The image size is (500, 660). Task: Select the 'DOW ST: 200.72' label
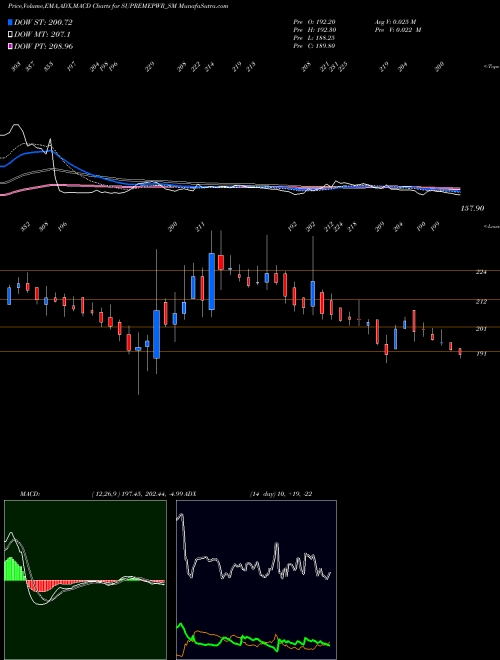pyautogui.click(x=43, y=22)
